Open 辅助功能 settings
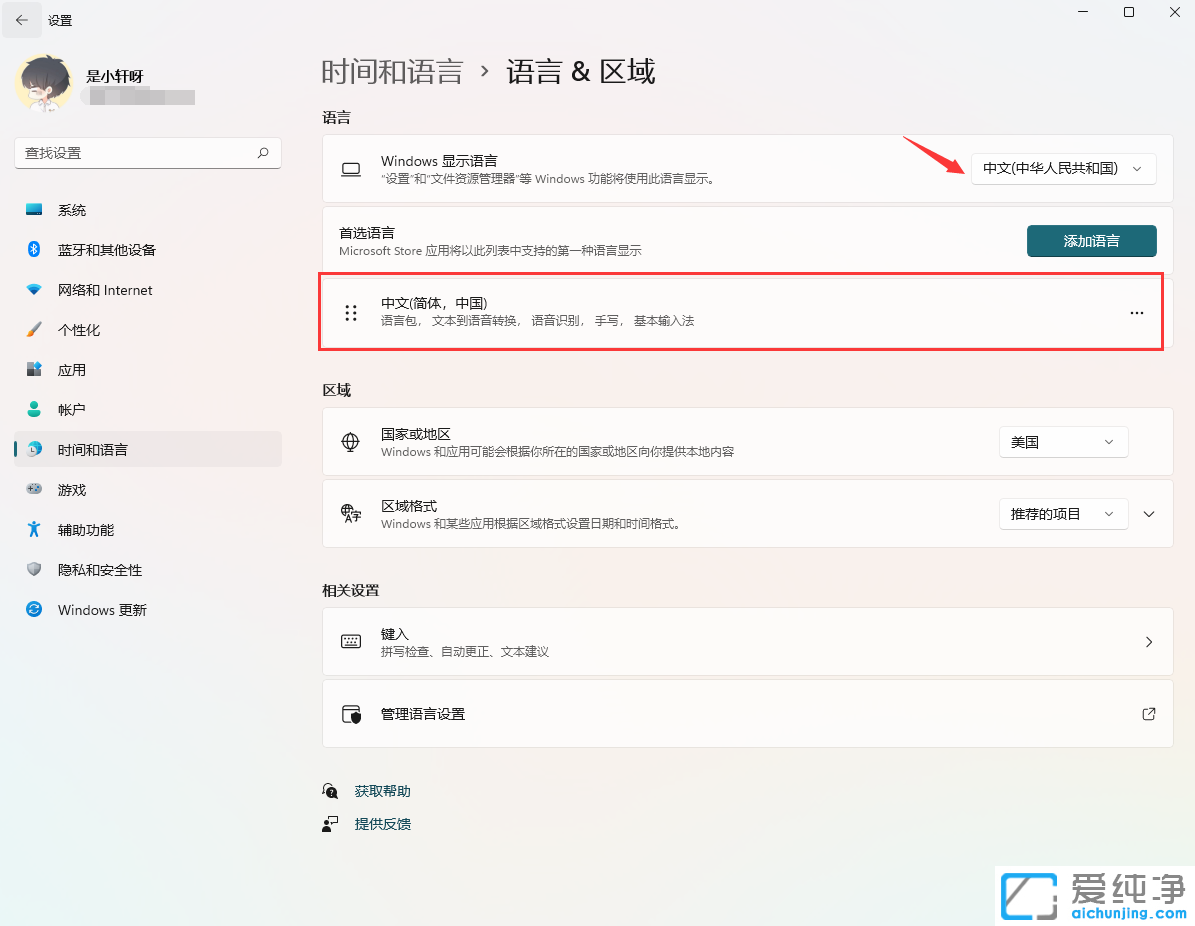The height and width of the screenshot is (926, 1195). [x=148, y=530]
